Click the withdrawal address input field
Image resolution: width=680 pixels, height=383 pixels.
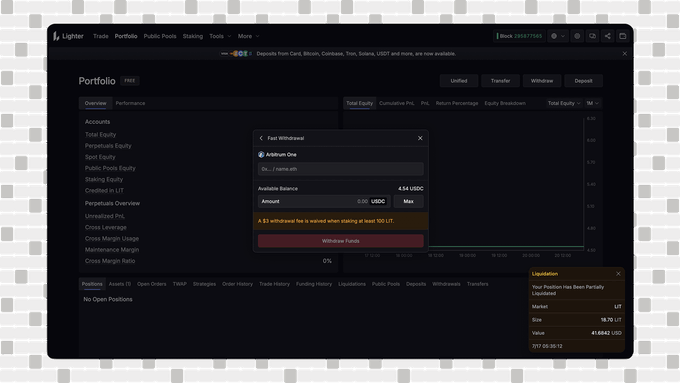tap(340, 169)
